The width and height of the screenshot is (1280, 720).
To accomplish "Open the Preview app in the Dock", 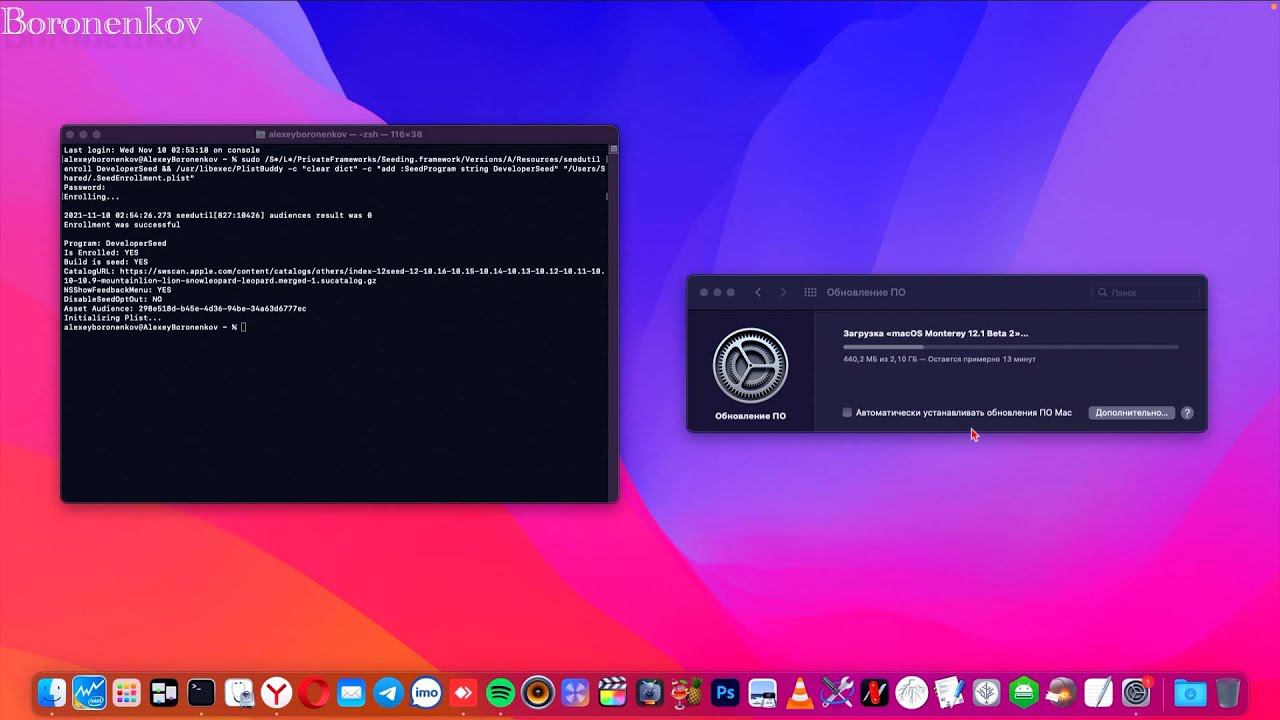I will click(x=762, y=692).
